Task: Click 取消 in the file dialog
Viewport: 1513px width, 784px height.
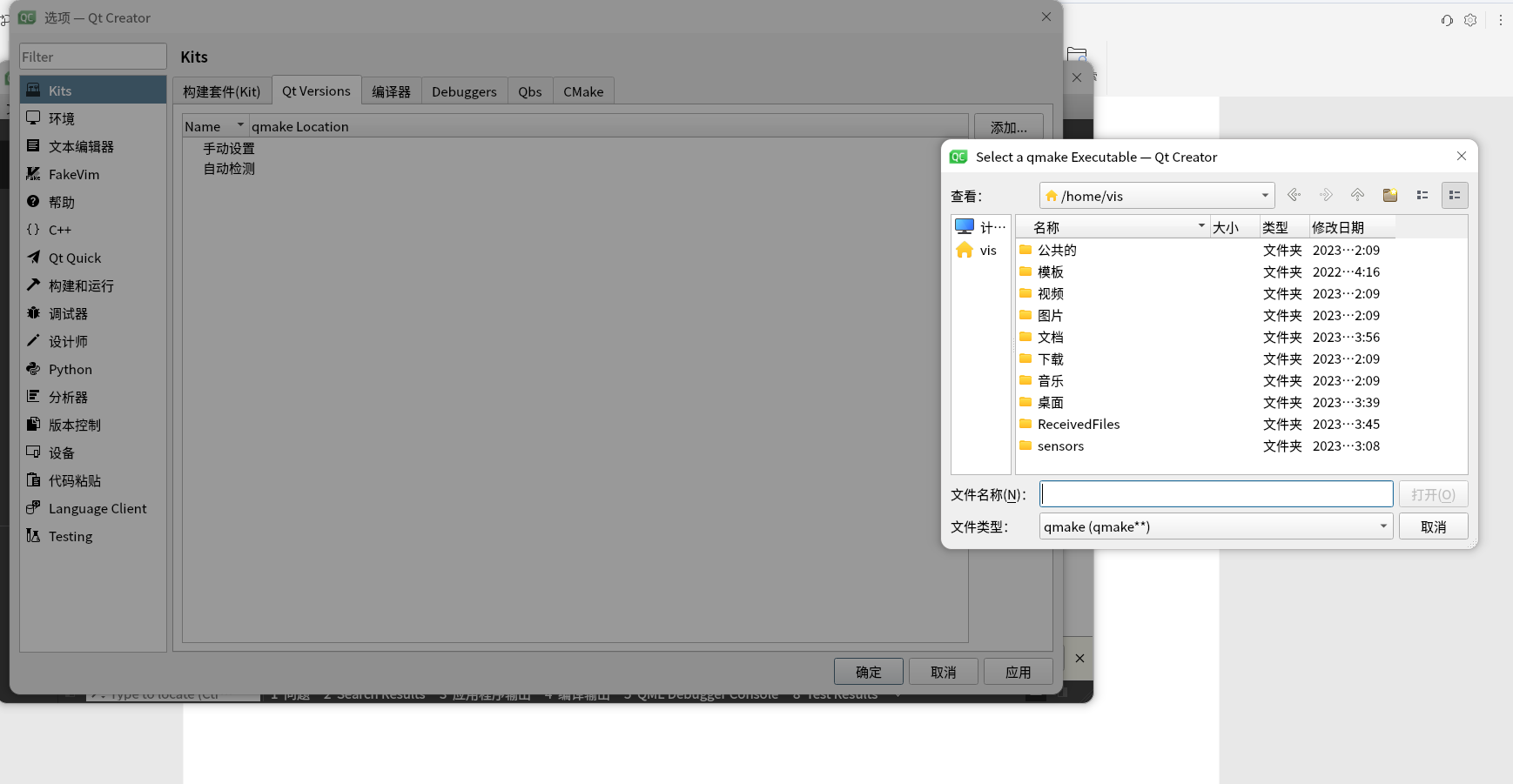Action: [1433, 526]
